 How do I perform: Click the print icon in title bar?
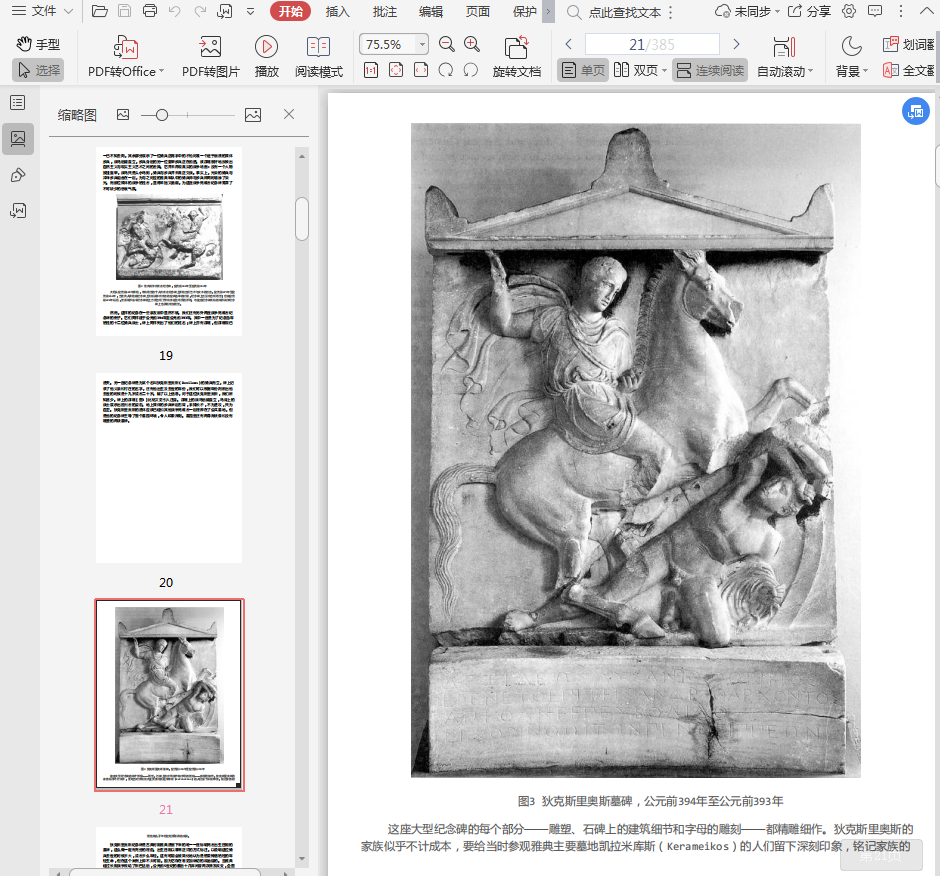coord(150,12)
